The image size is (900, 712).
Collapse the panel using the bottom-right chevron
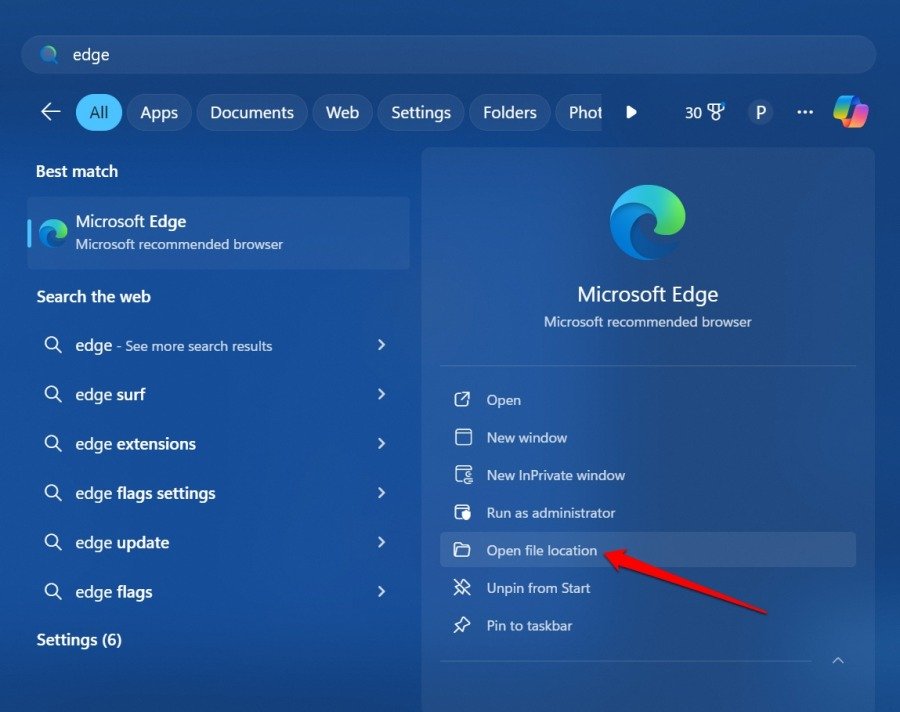(838, 660)
